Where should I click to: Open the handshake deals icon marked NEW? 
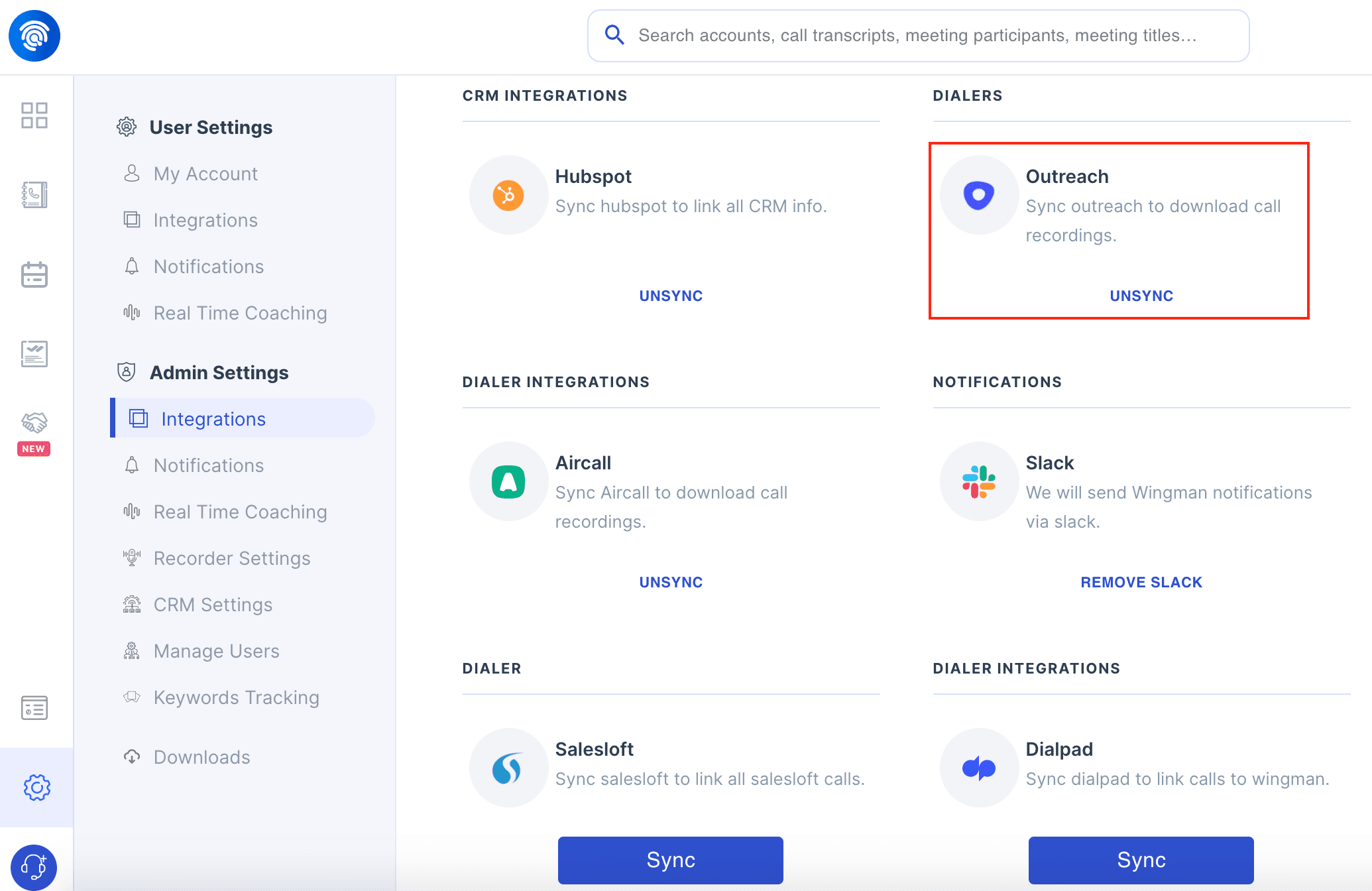tap(34, 423)
